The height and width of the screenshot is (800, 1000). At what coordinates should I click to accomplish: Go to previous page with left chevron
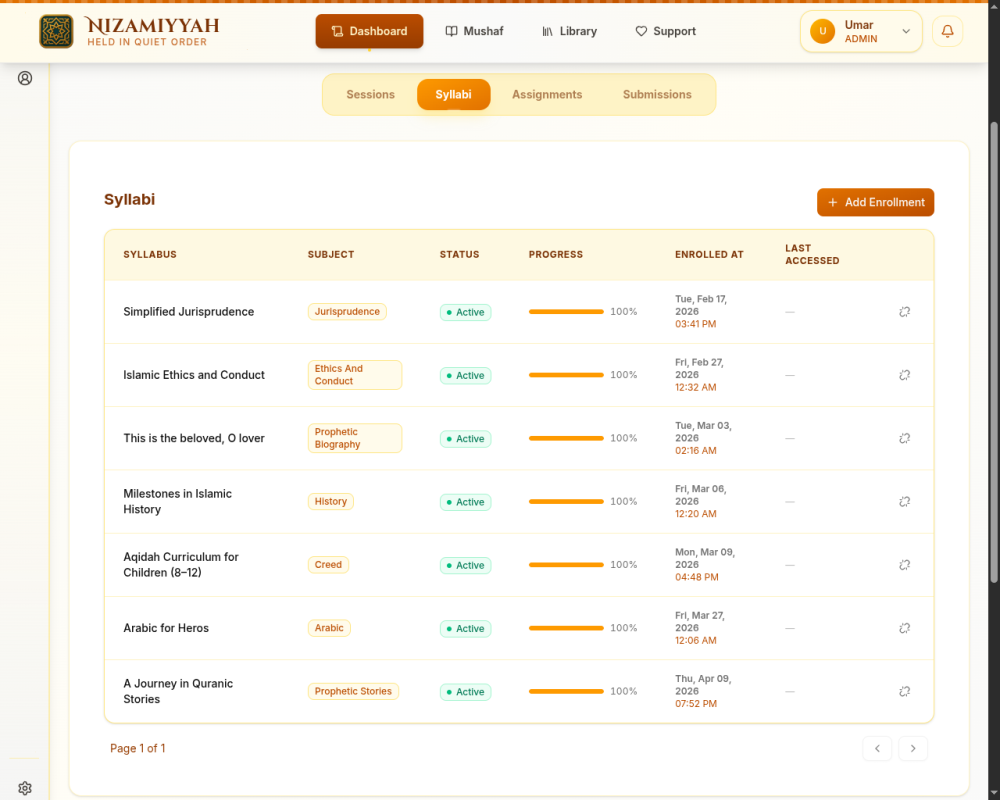pos(877,748)
